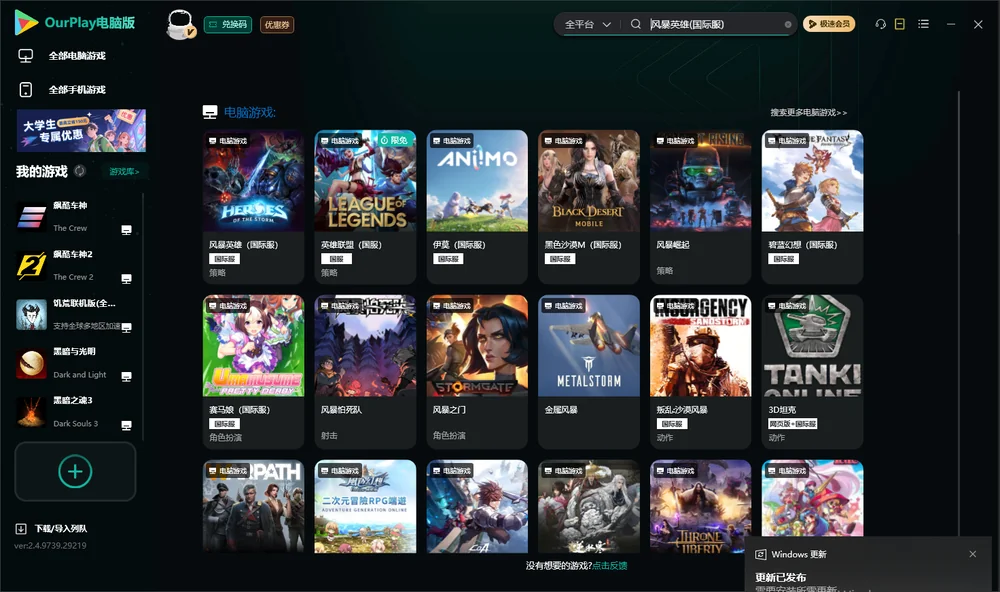Click the yellow mini-mode window icon
The image size is (1000, 592).
coord(900,24)
